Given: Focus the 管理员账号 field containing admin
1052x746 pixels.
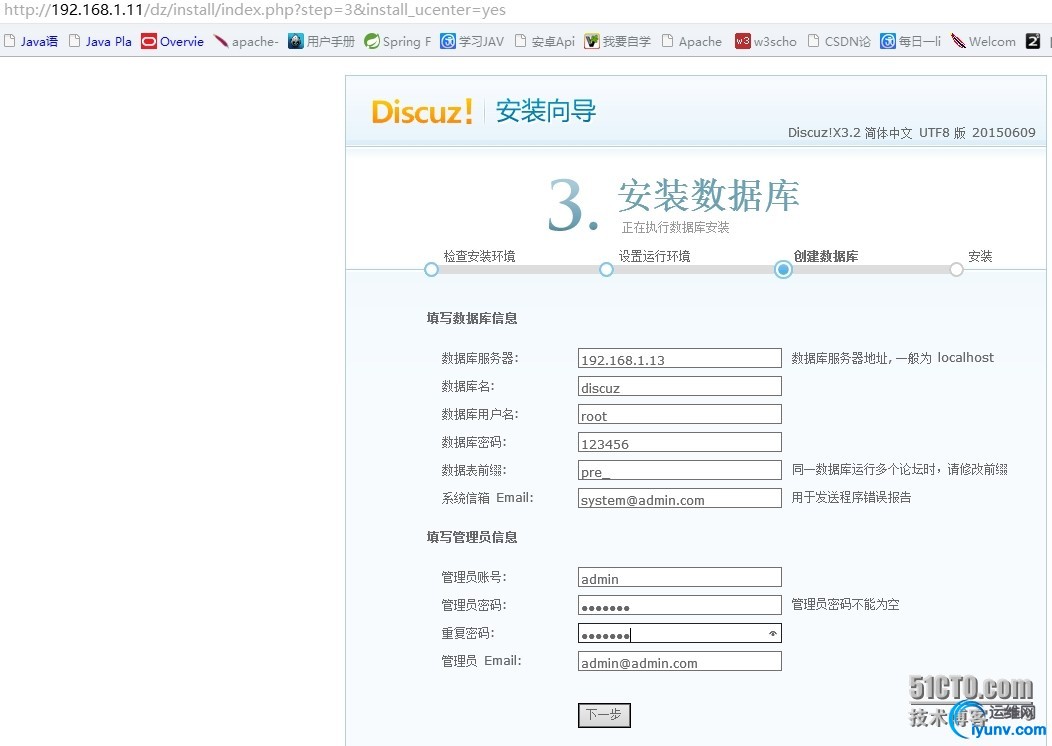Looking at the screenshot, I should pos(680,578).
